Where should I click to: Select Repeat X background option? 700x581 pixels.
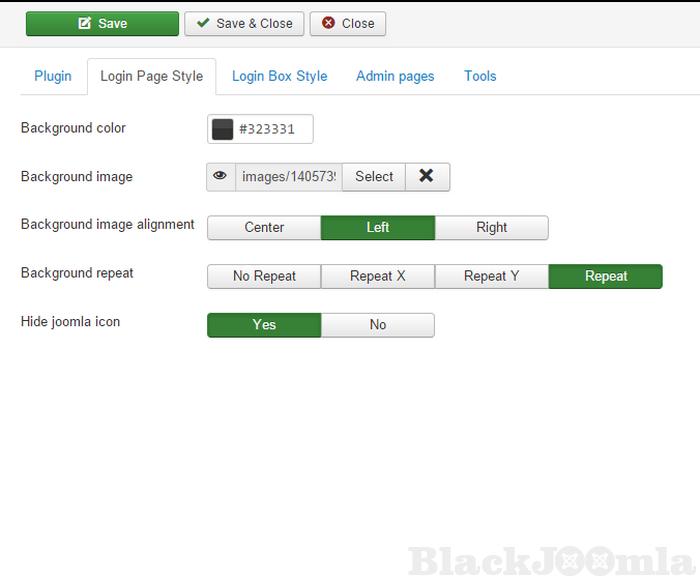(378, 276)
